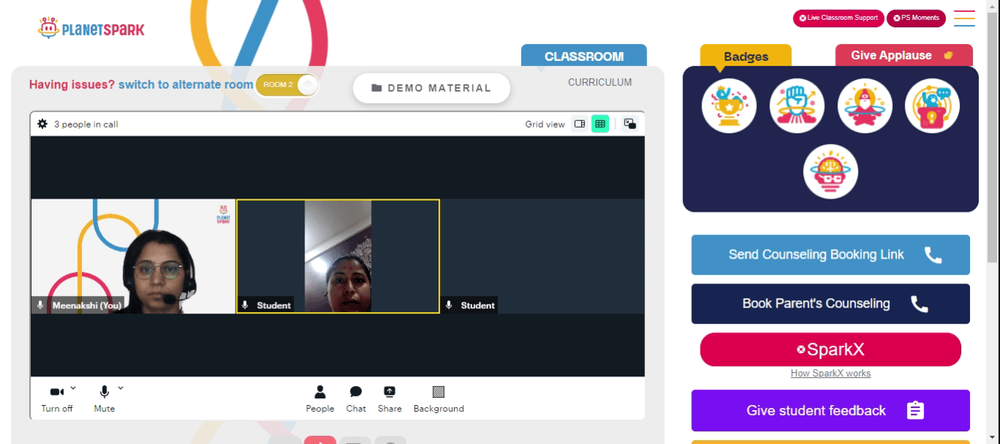This screenshot has width=1000, height=444.
Task: Start screen Share
Action: 389,399
